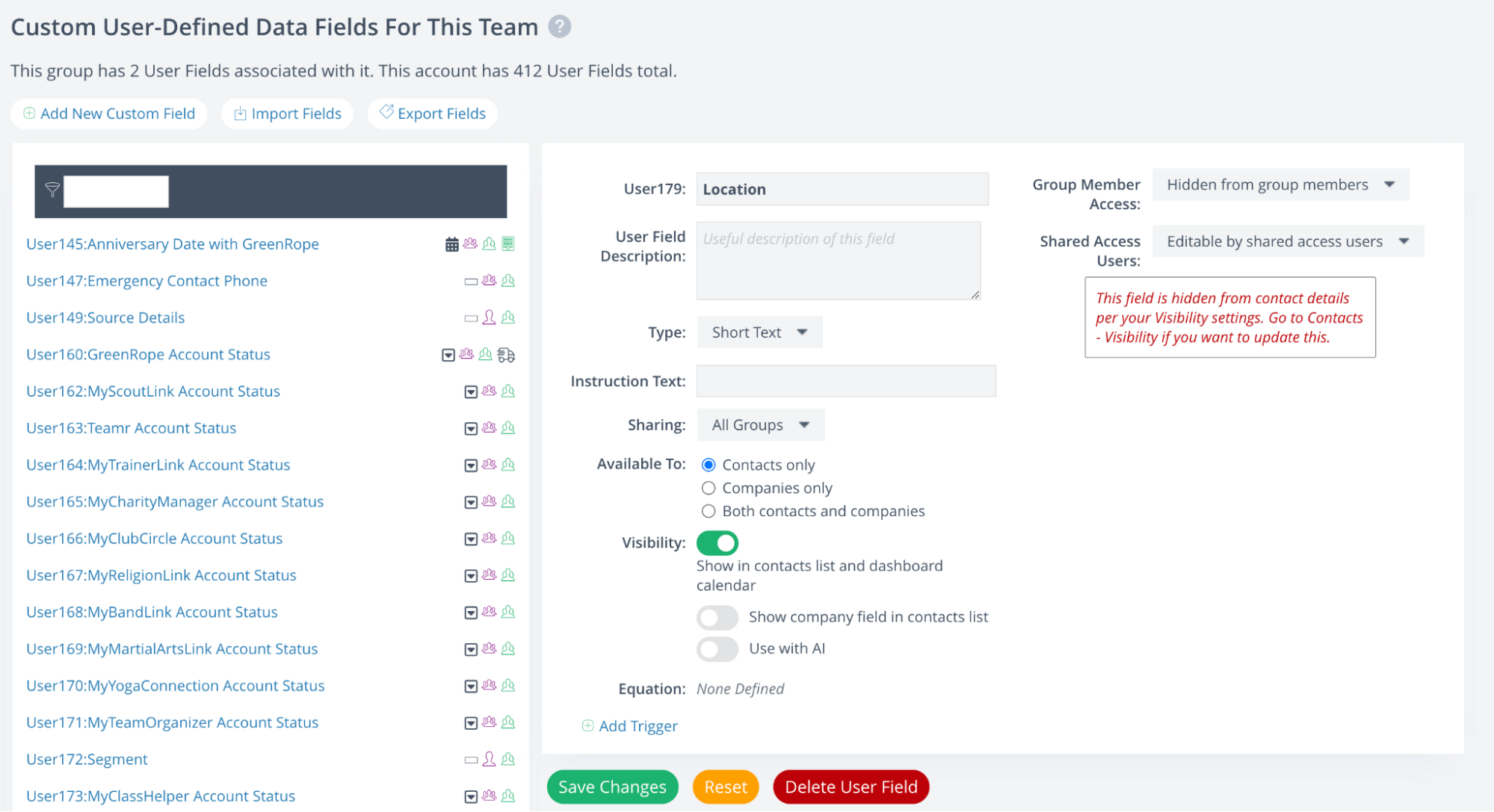Click the dropdown field-type icon beside Teamr Account Status
This screenshot has height=812, width=1494.
[470, 428]
